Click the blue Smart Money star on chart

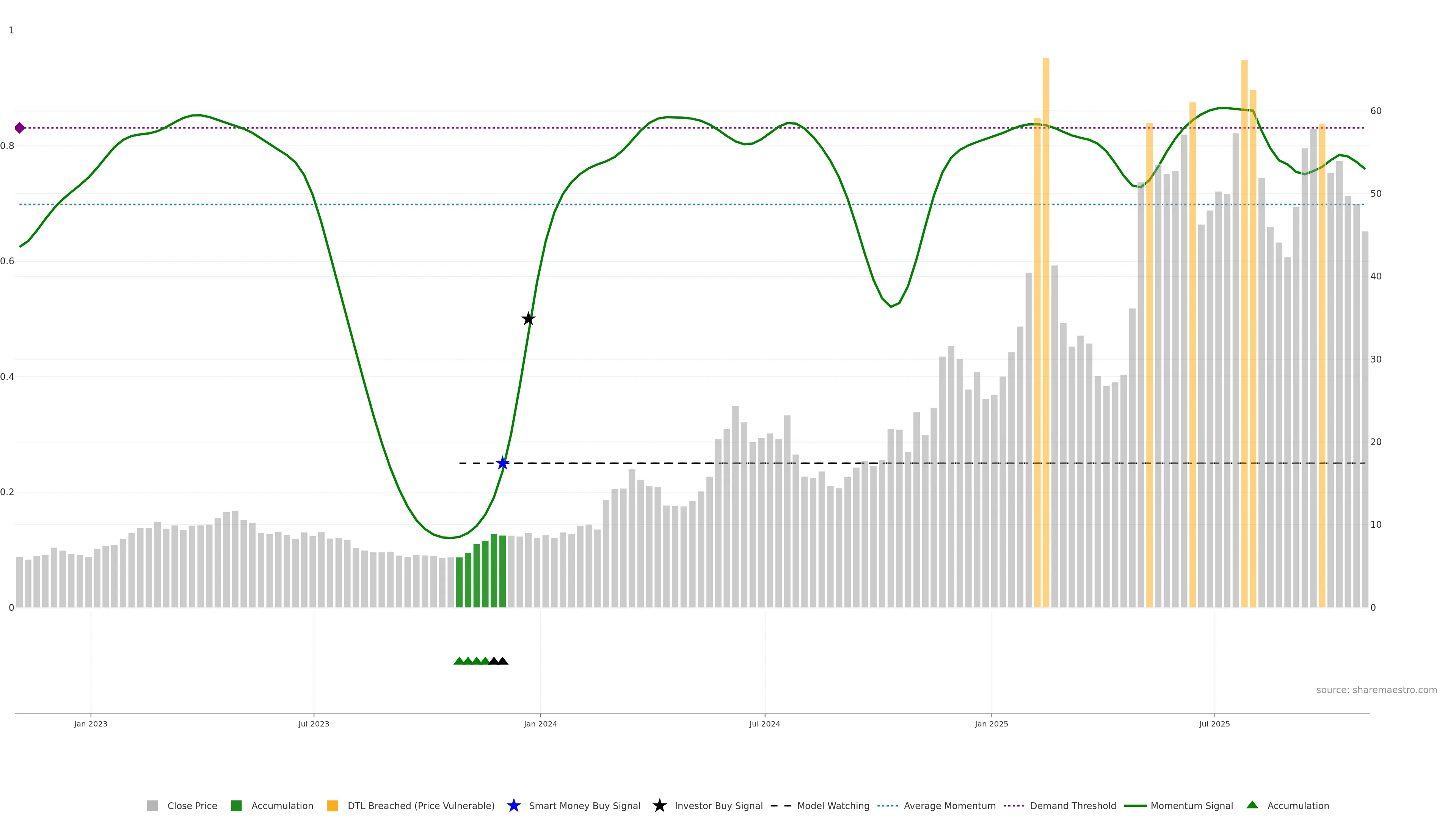coord(502,463)
